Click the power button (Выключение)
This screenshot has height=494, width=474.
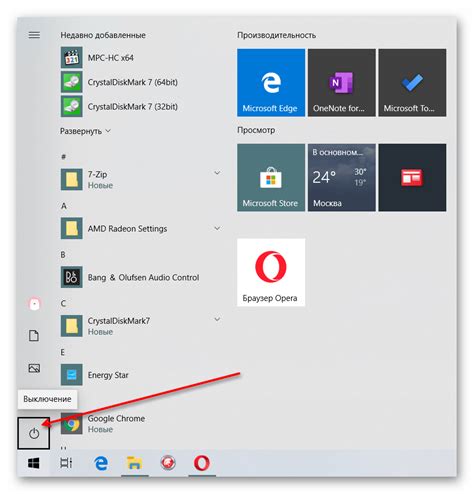[x=34, y=433]
